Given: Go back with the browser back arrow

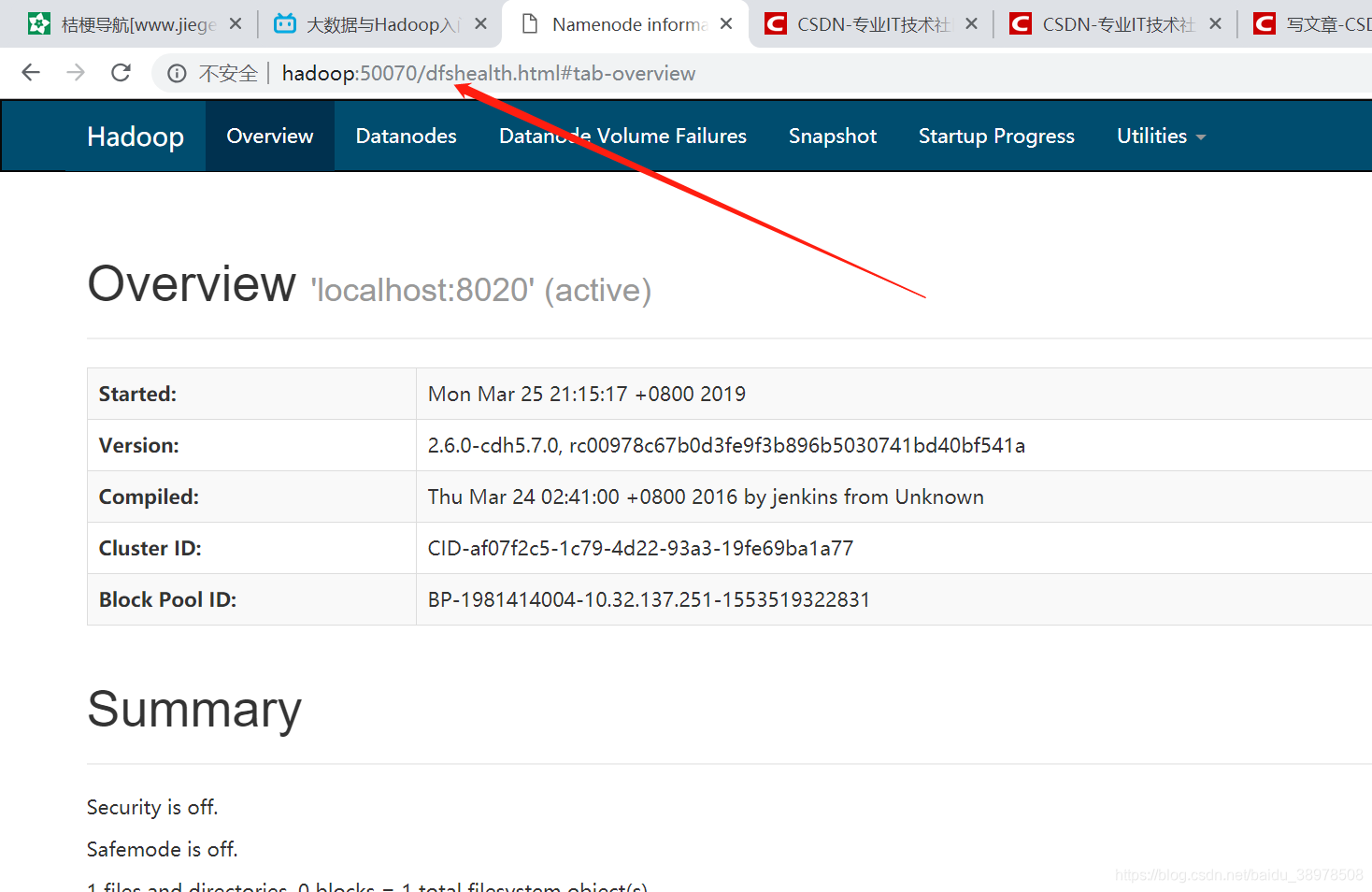Looking at the screenshot, I should click(x=31, y=73).
